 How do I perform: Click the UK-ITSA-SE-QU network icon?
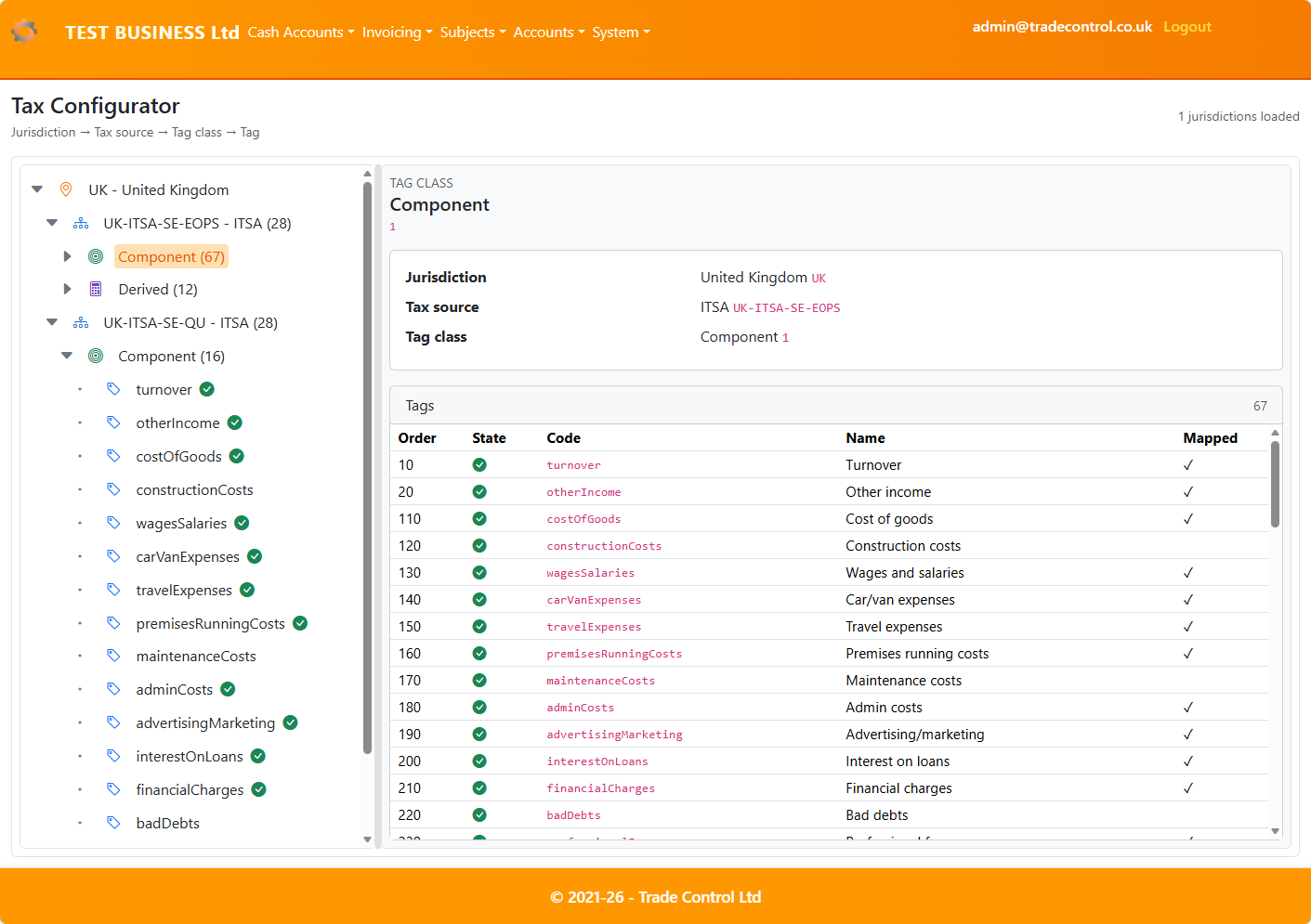81,322
